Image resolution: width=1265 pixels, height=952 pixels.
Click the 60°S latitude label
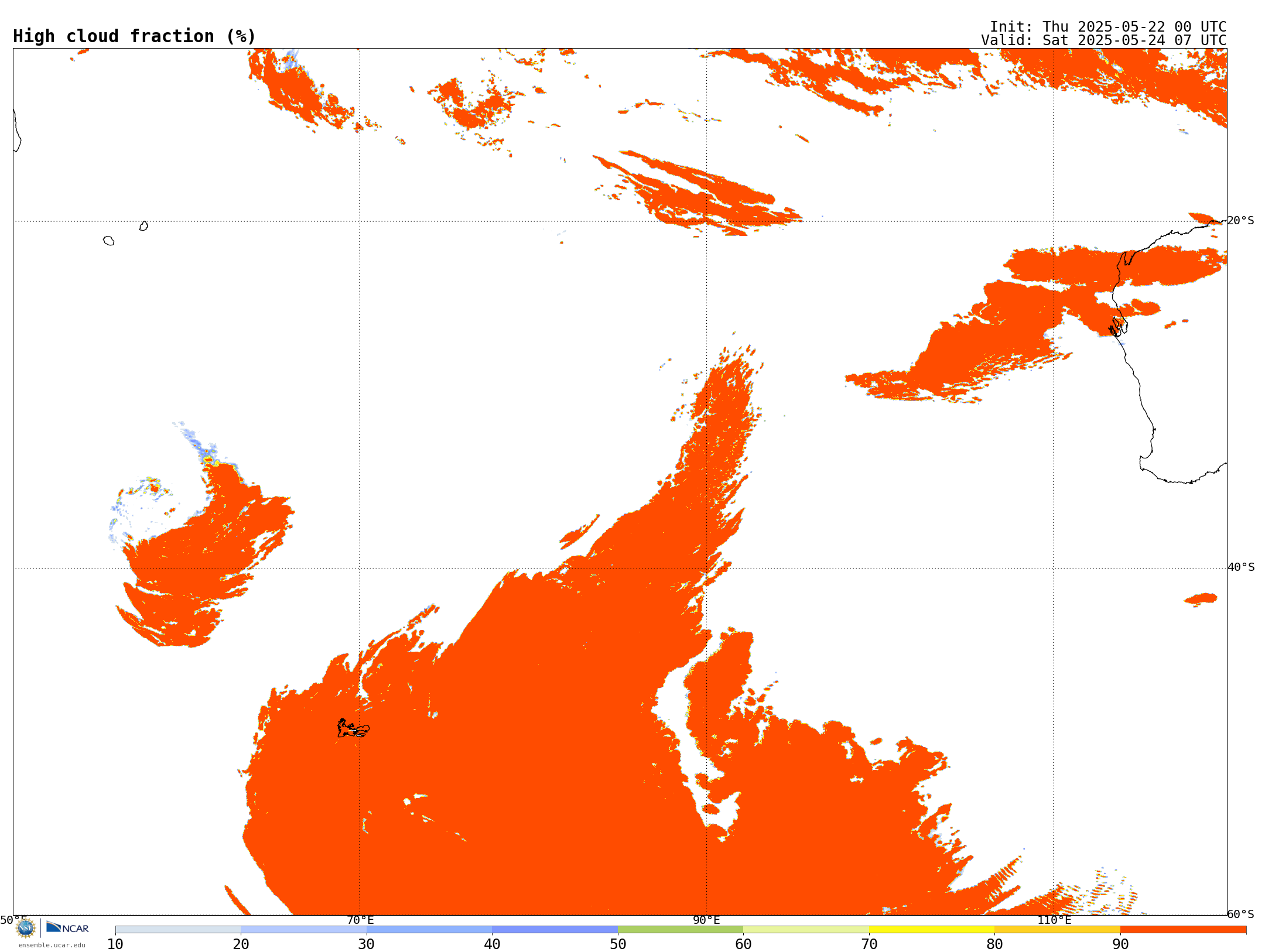coord(1241,914)
